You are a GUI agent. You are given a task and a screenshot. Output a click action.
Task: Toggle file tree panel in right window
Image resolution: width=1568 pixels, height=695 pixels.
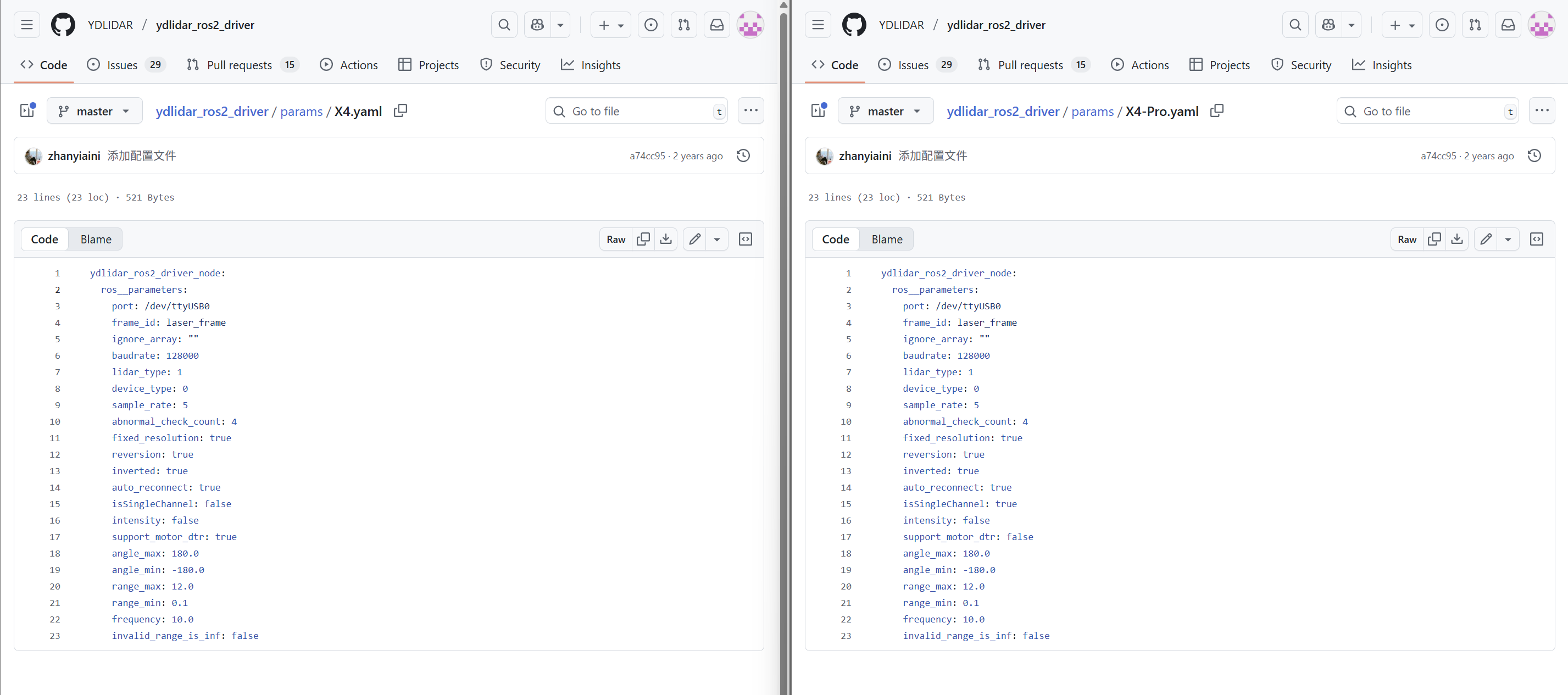coord(819,111)
